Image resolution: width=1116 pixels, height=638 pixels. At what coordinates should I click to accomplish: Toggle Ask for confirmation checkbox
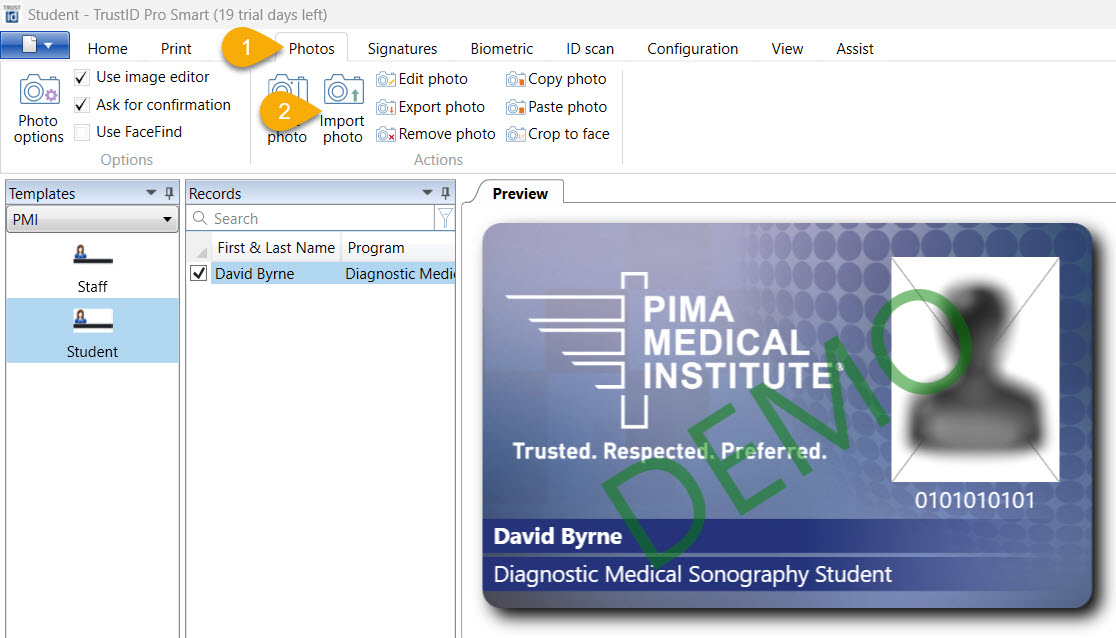pyautogui.click(x=82, y=105)
